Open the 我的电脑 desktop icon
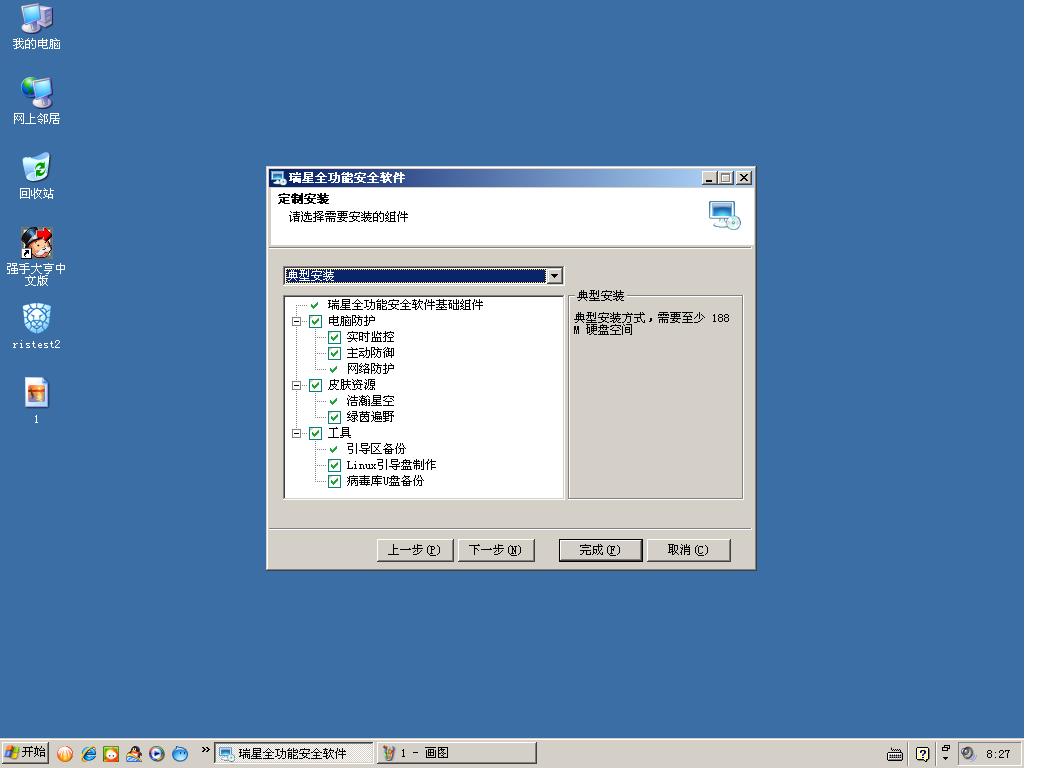Image resolution: width=1064 pixels, height=768 pixels. click(37, 27)
